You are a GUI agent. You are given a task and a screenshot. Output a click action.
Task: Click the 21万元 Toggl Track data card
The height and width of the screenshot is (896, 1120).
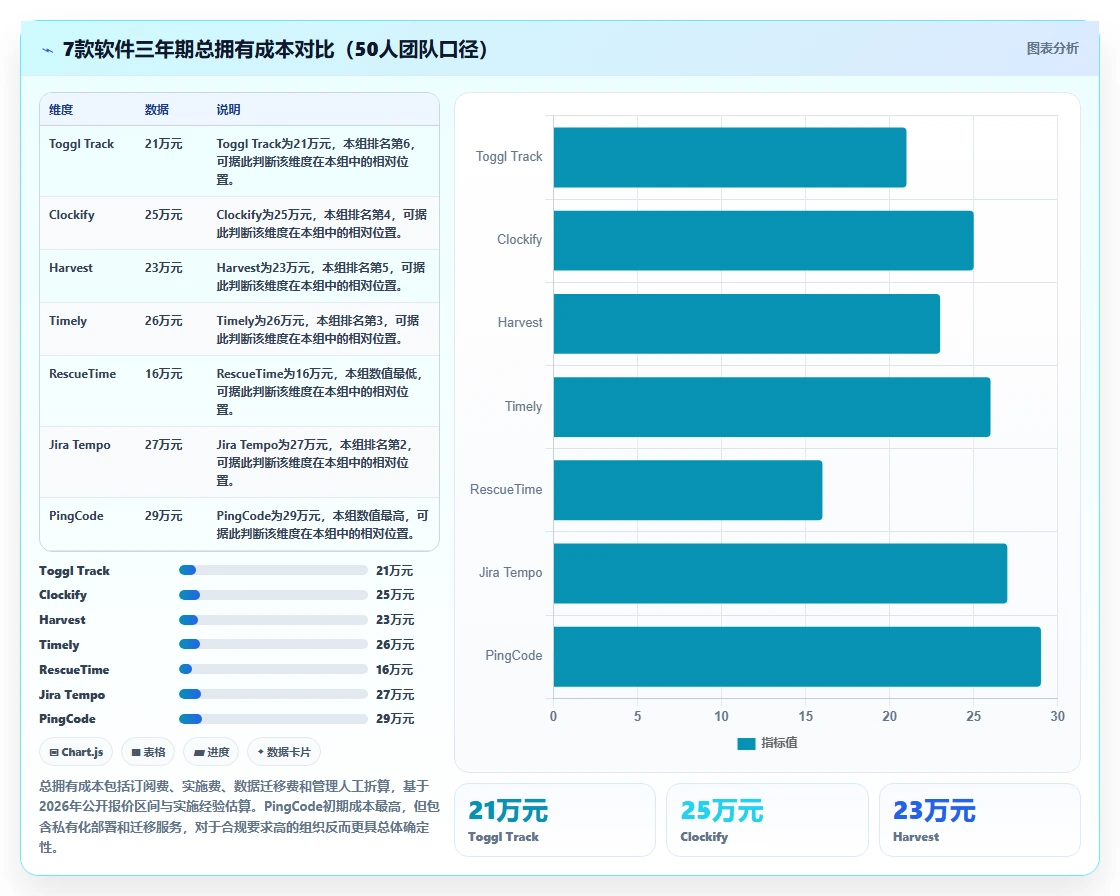(555, 820)
